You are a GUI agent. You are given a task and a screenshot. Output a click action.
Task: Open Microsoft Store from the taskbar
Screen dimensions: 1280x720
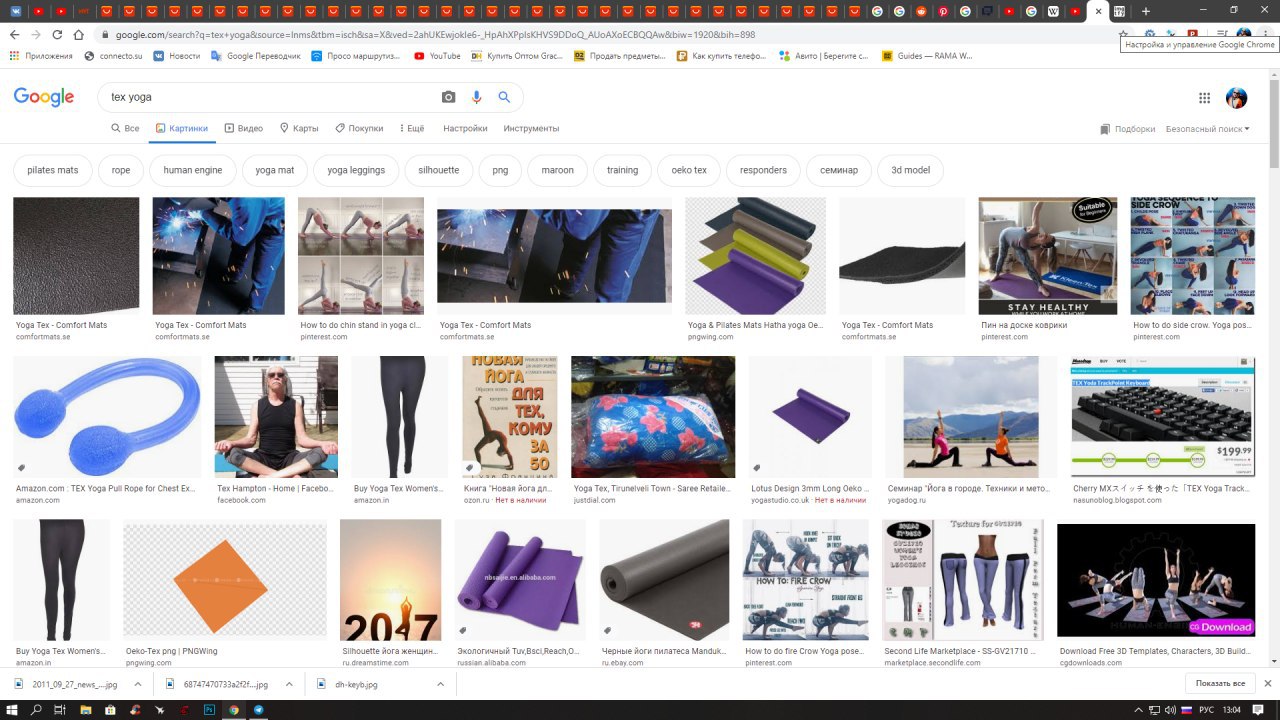[110, 710]
